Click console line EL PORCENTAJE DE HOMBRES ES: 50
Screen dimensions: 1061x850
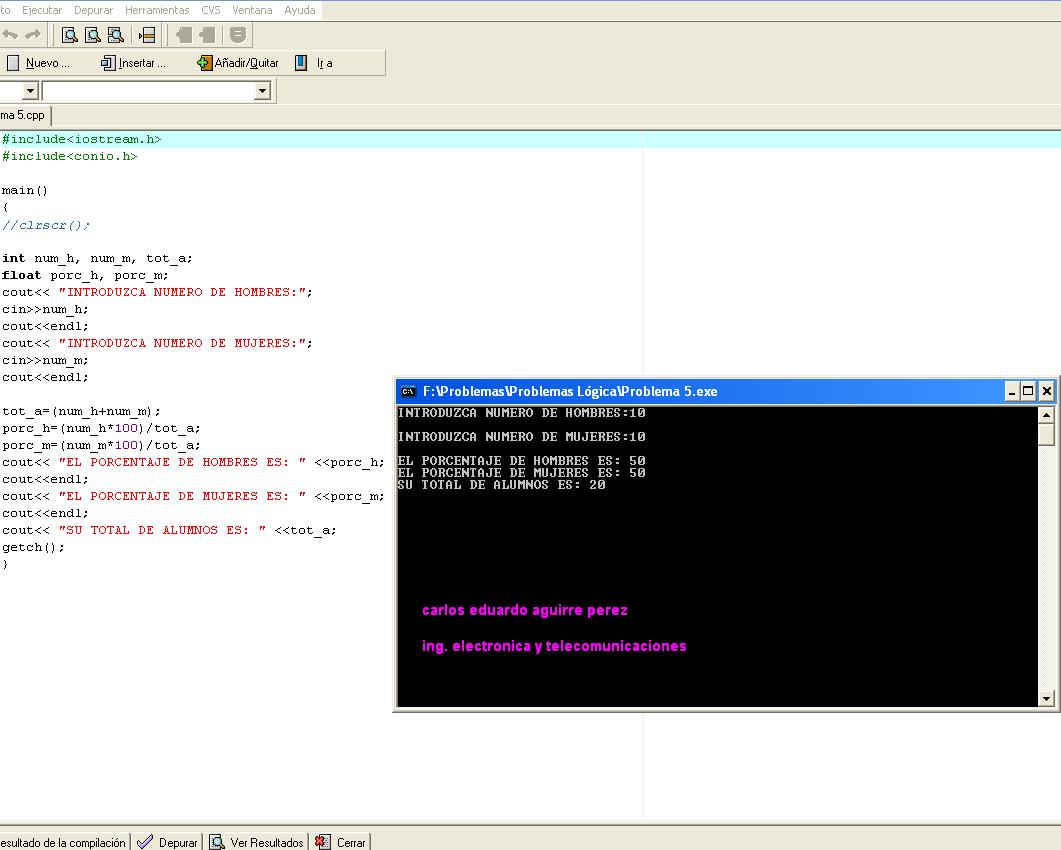522,461
